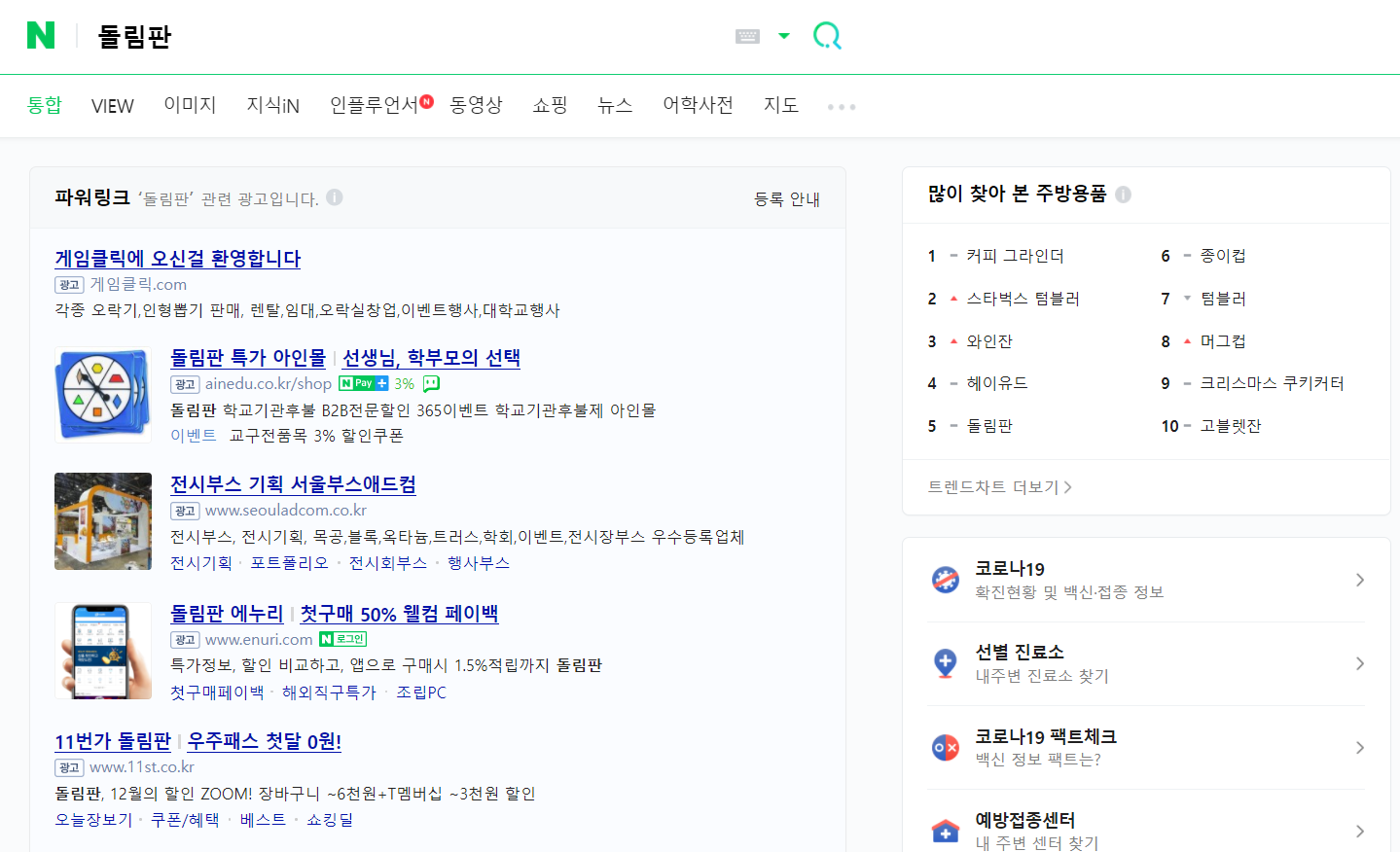Open the 오늘장보기 sublink

click(x=93, y=820)
